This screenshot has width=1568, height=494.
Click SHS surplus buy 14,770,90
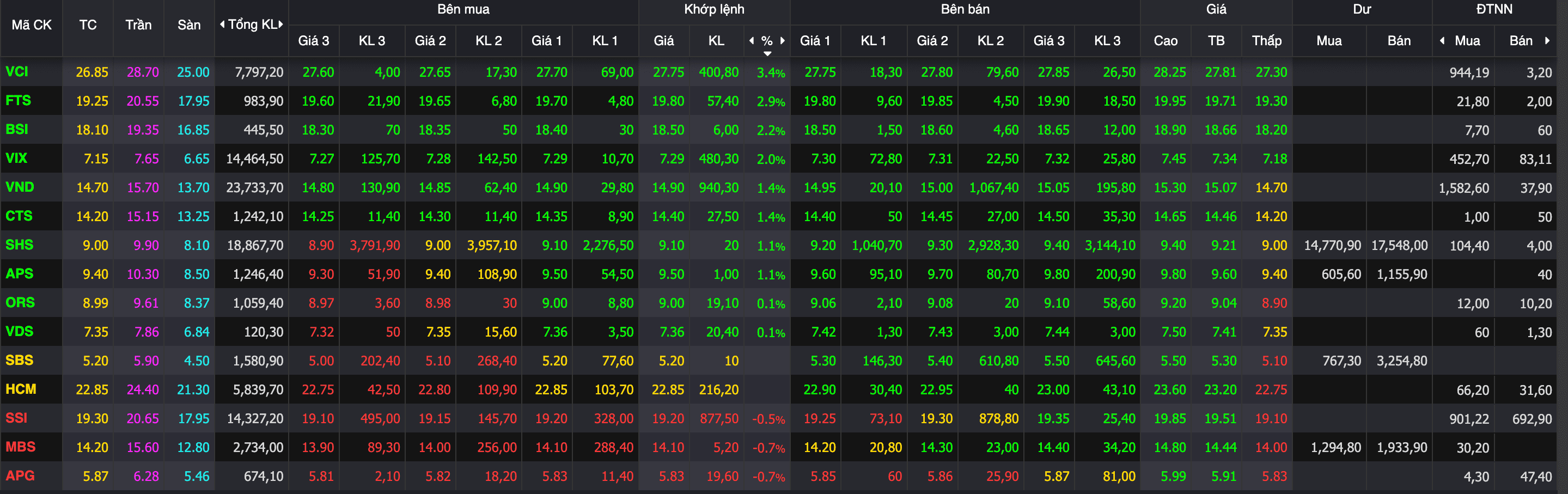tap(1332, 246)
